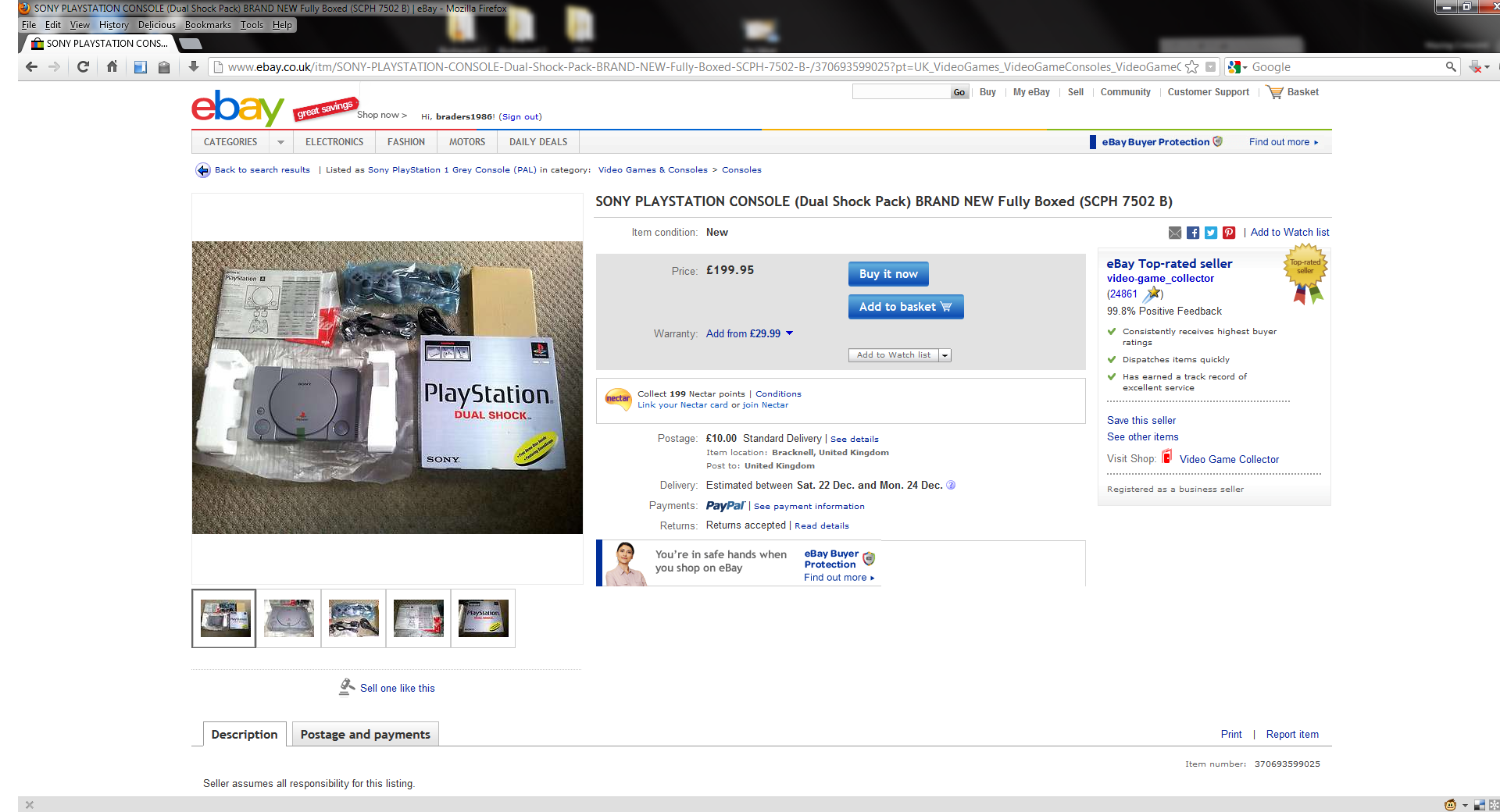1500x812 pixels.
Task: Share listing on Pinterest icon
Action: click(1229, 233)
